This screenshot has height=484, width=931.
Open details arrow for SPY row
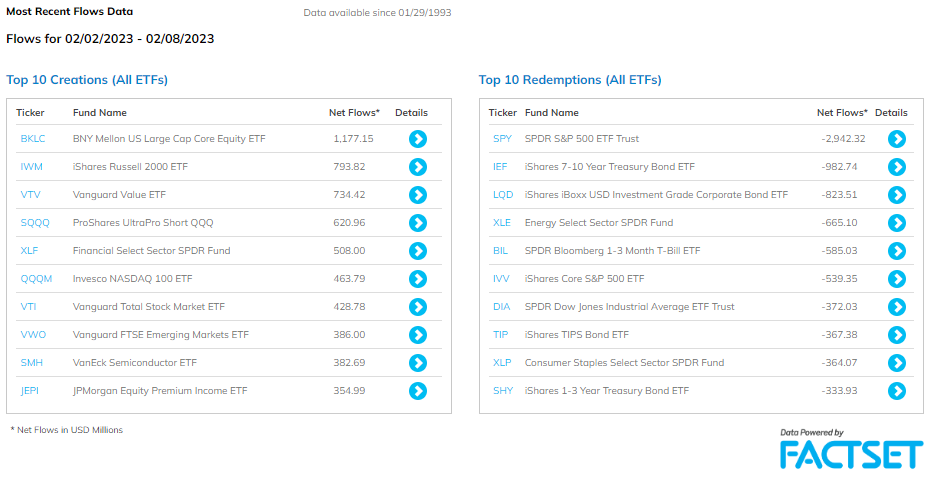897,139
